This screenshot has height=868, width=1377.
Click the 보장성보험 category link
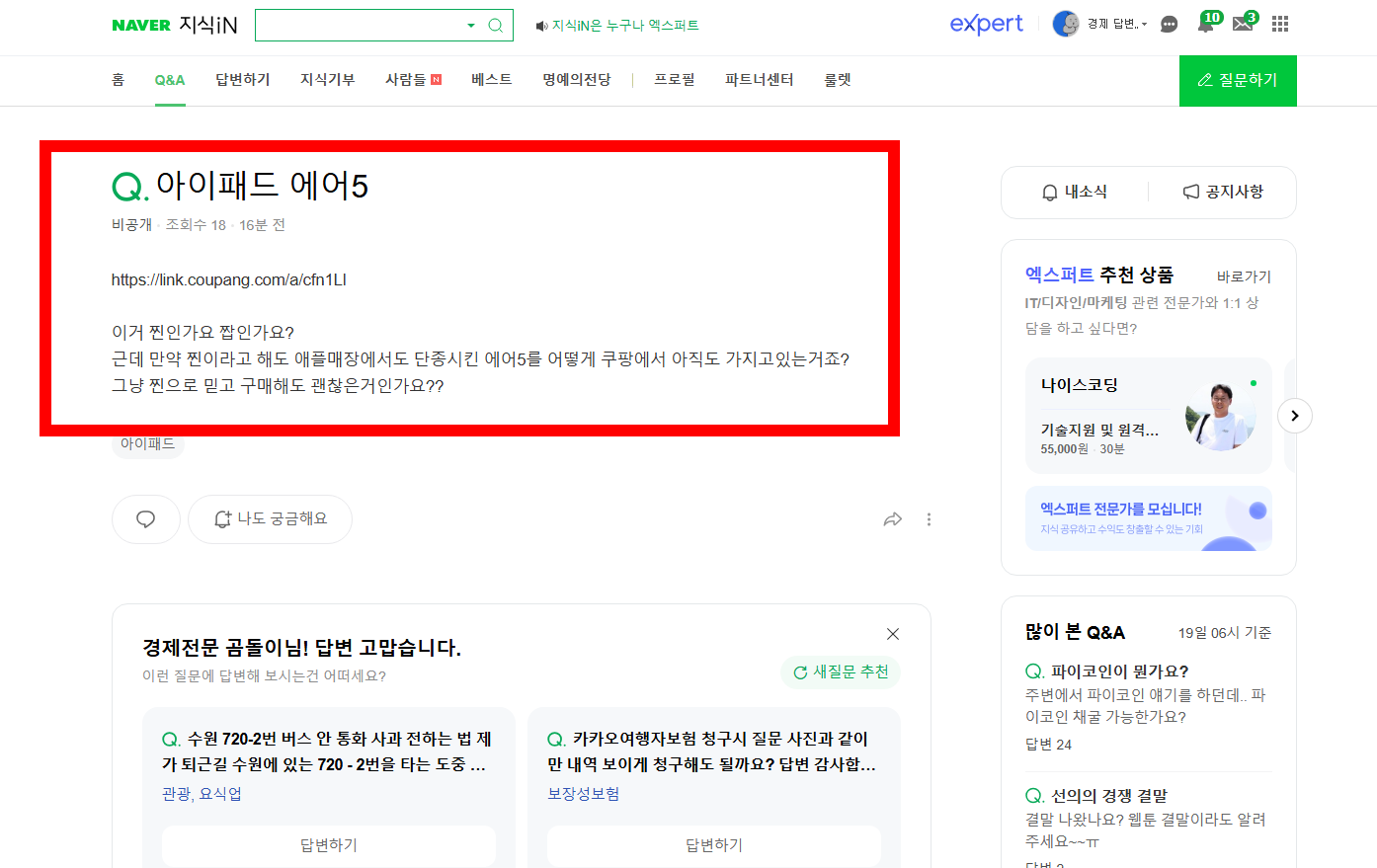(584, 794)
